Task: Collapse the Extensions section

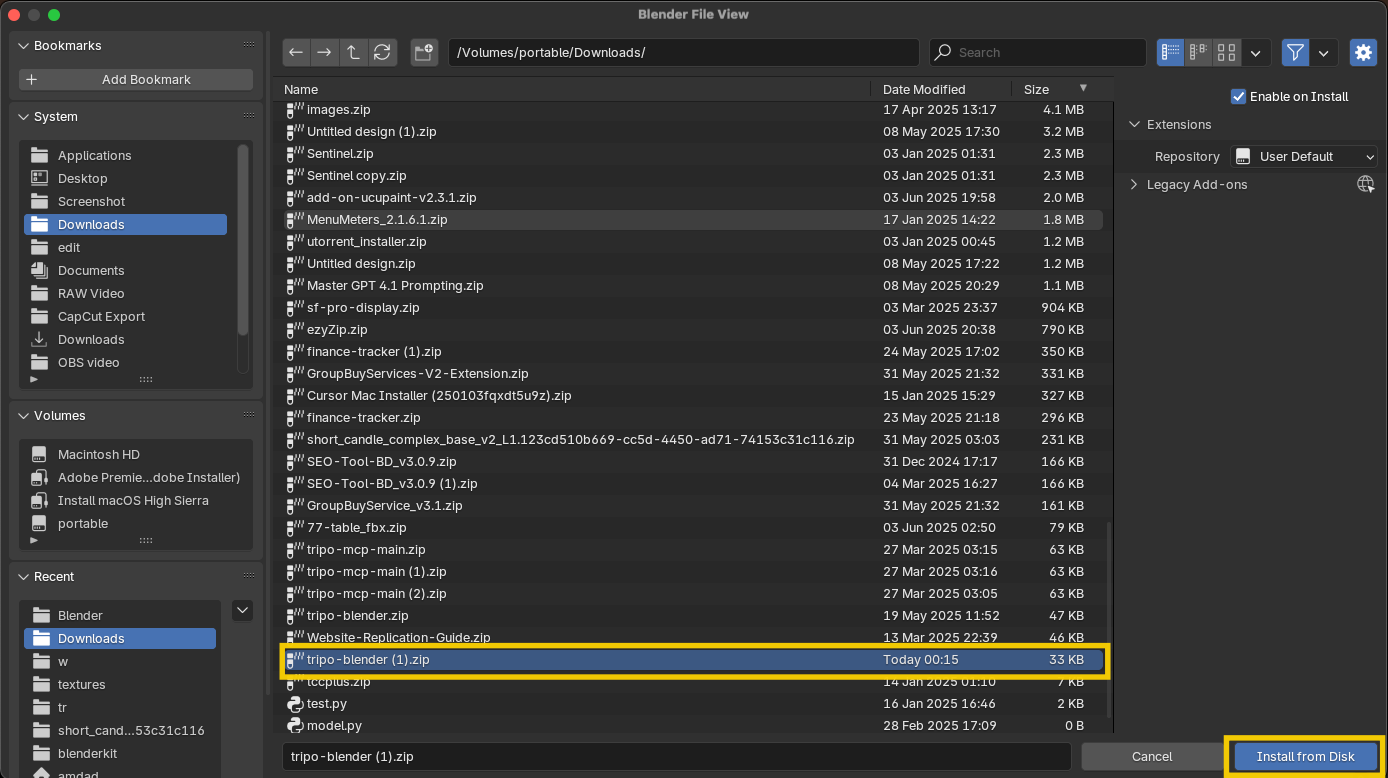Action: 1134,124
